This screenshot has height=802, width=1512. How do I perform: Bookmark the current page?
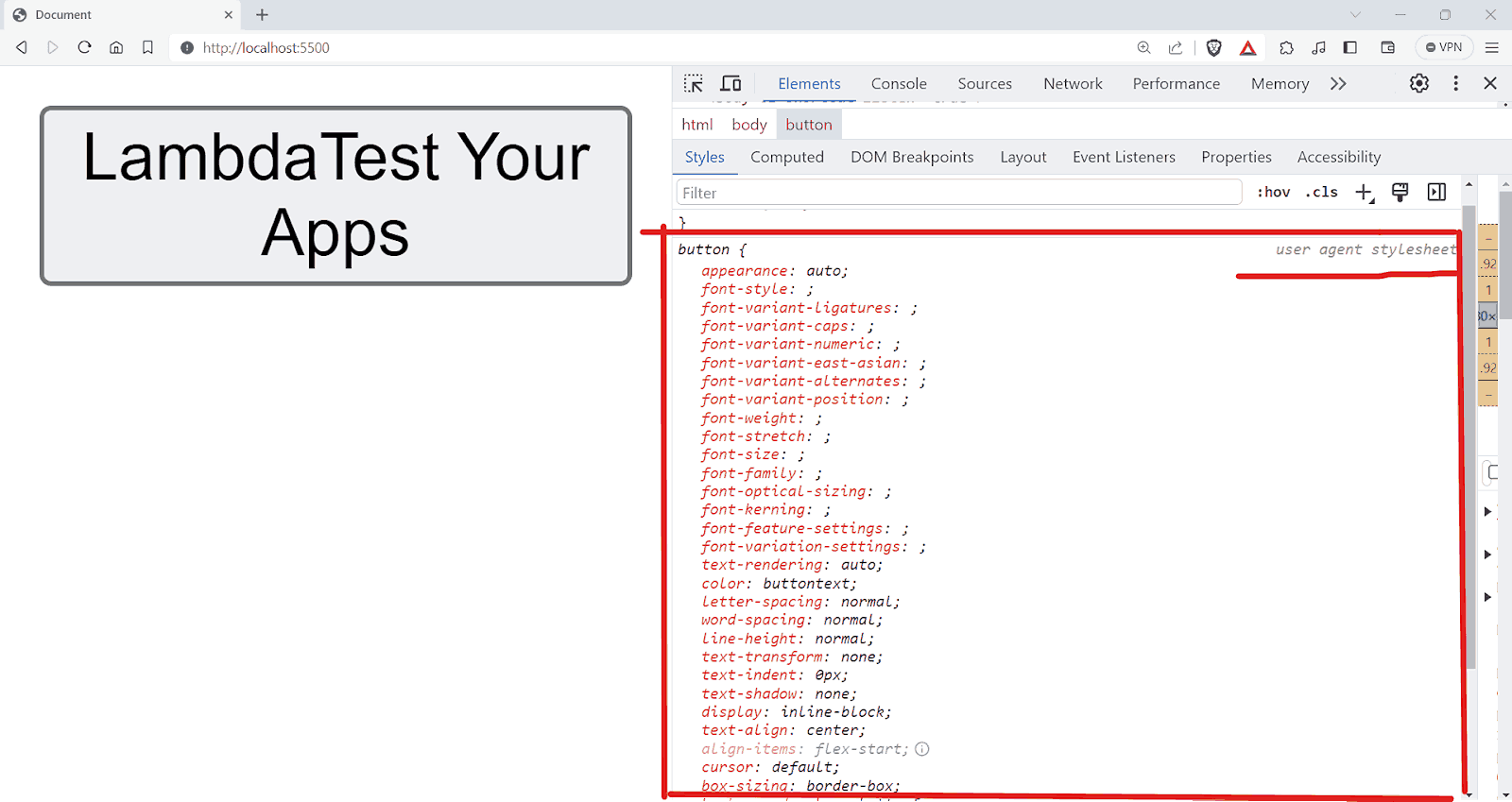click(147, 47)
